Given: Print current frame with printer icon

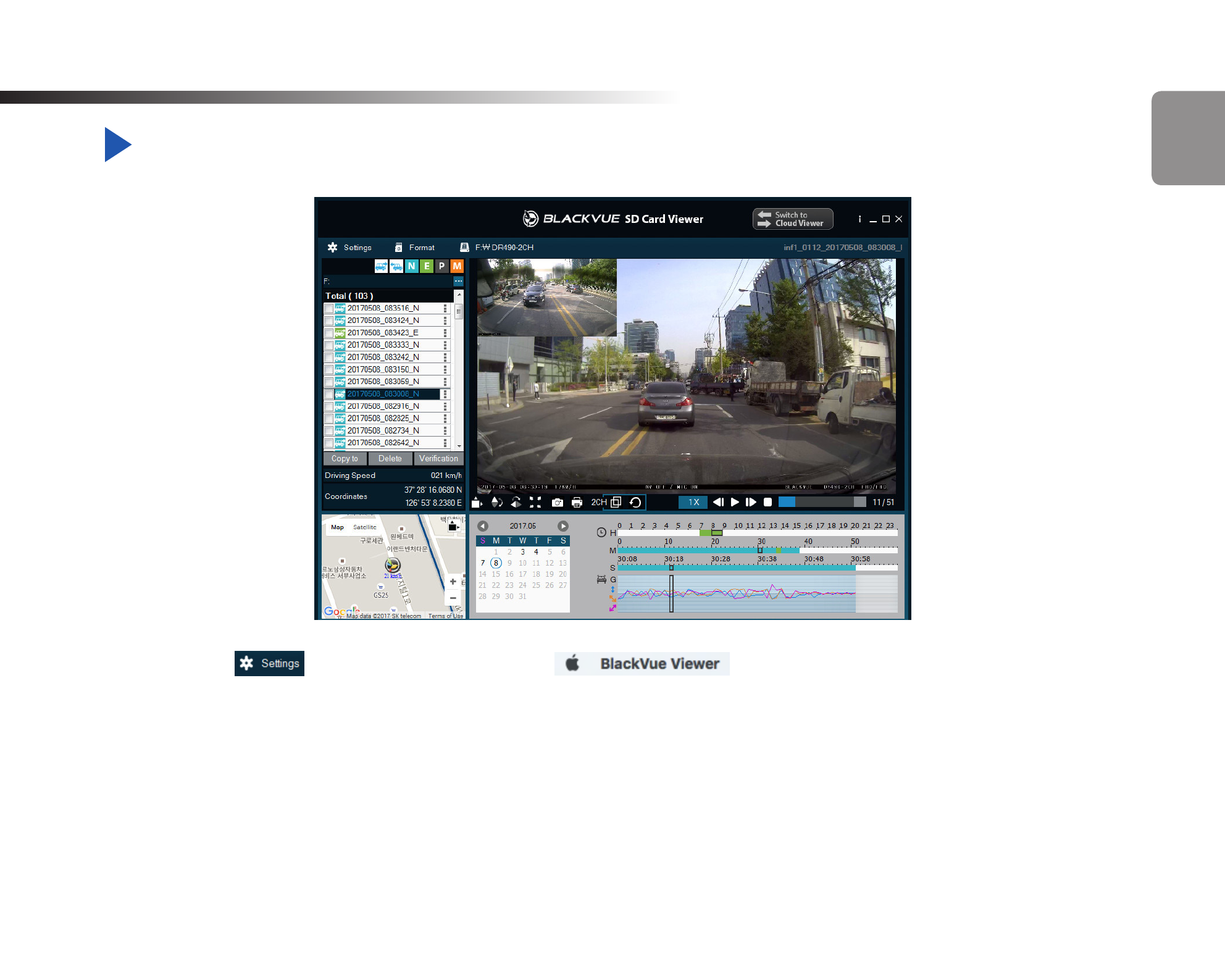Looking at the screenshot, I should coord(577,503).
